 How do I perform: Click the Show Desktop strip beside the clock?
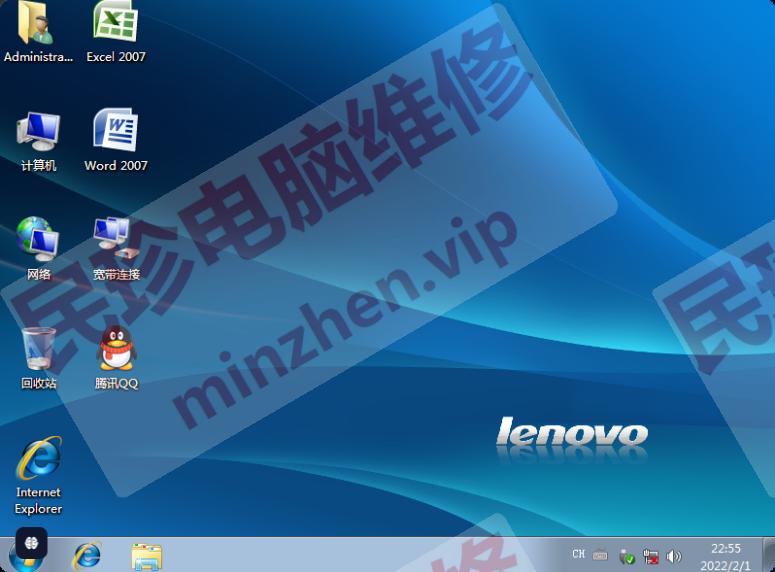[x=769, y=555]
